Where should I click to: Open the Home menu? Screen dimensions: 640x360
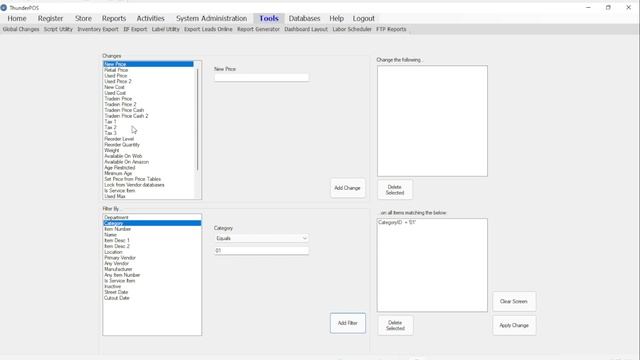click(17, 18)
